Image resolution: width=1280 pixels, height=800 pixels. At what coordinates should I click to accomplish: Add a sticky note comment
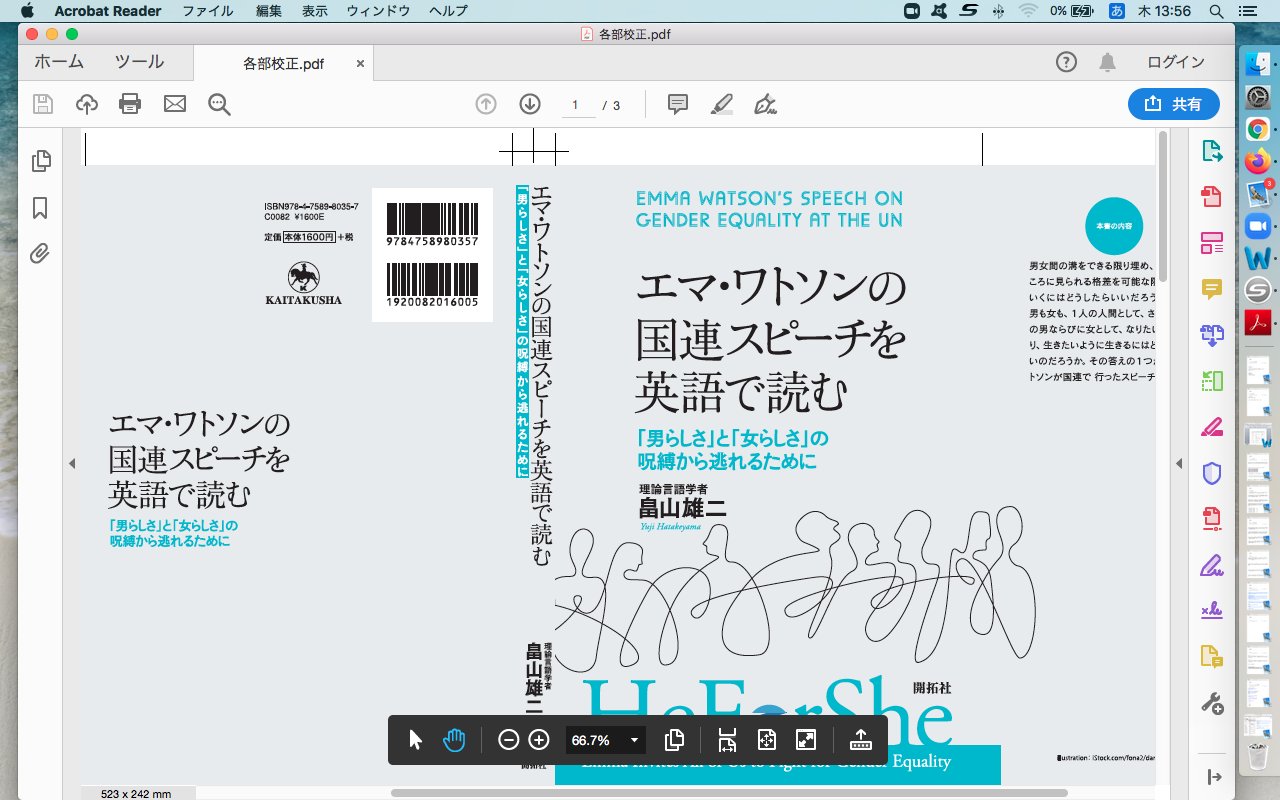pos(678,104)
